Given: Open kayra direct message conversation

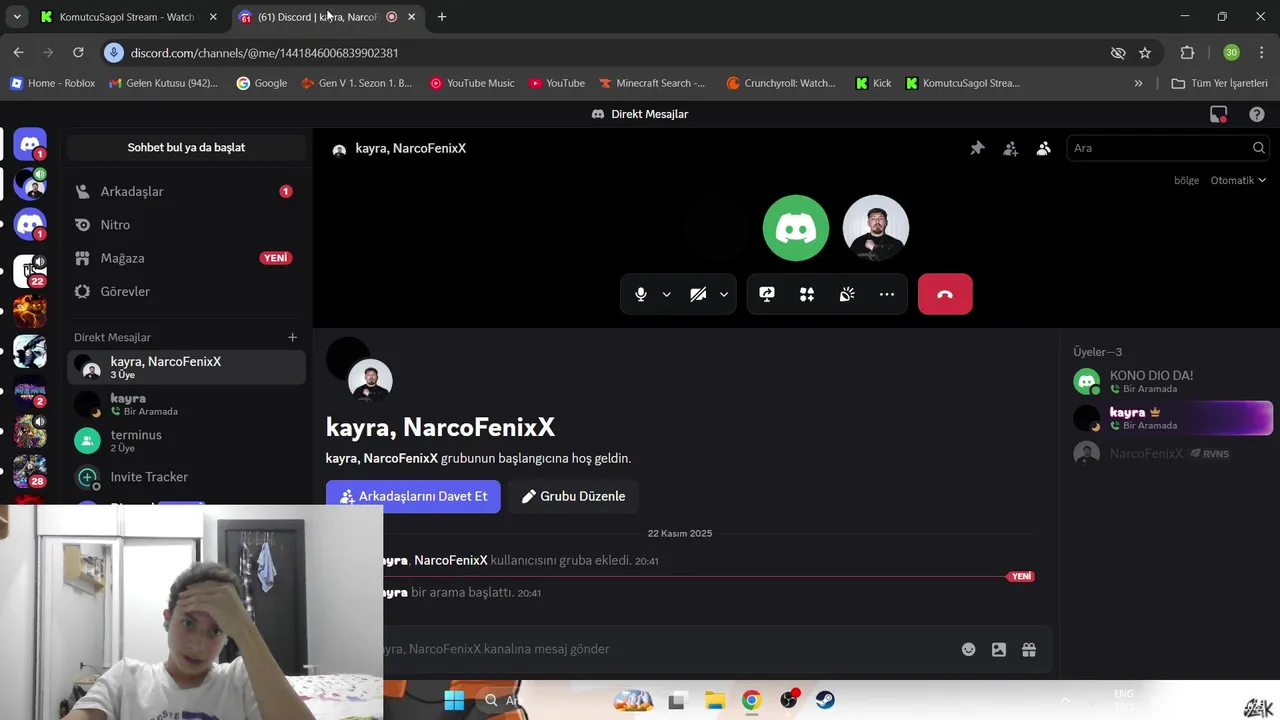Looking at the screenshot, I should (x=186, y=404).
